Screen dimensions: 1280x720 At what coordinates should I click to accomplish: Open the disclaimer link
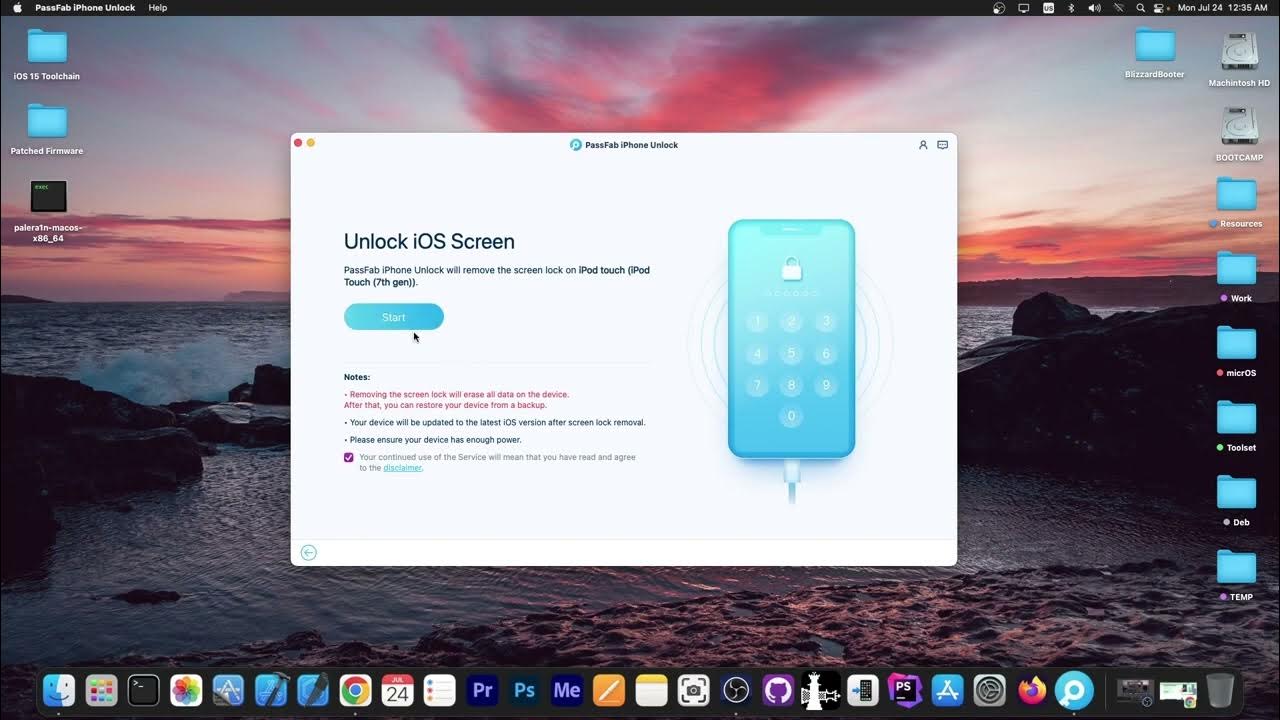[402, 468]
